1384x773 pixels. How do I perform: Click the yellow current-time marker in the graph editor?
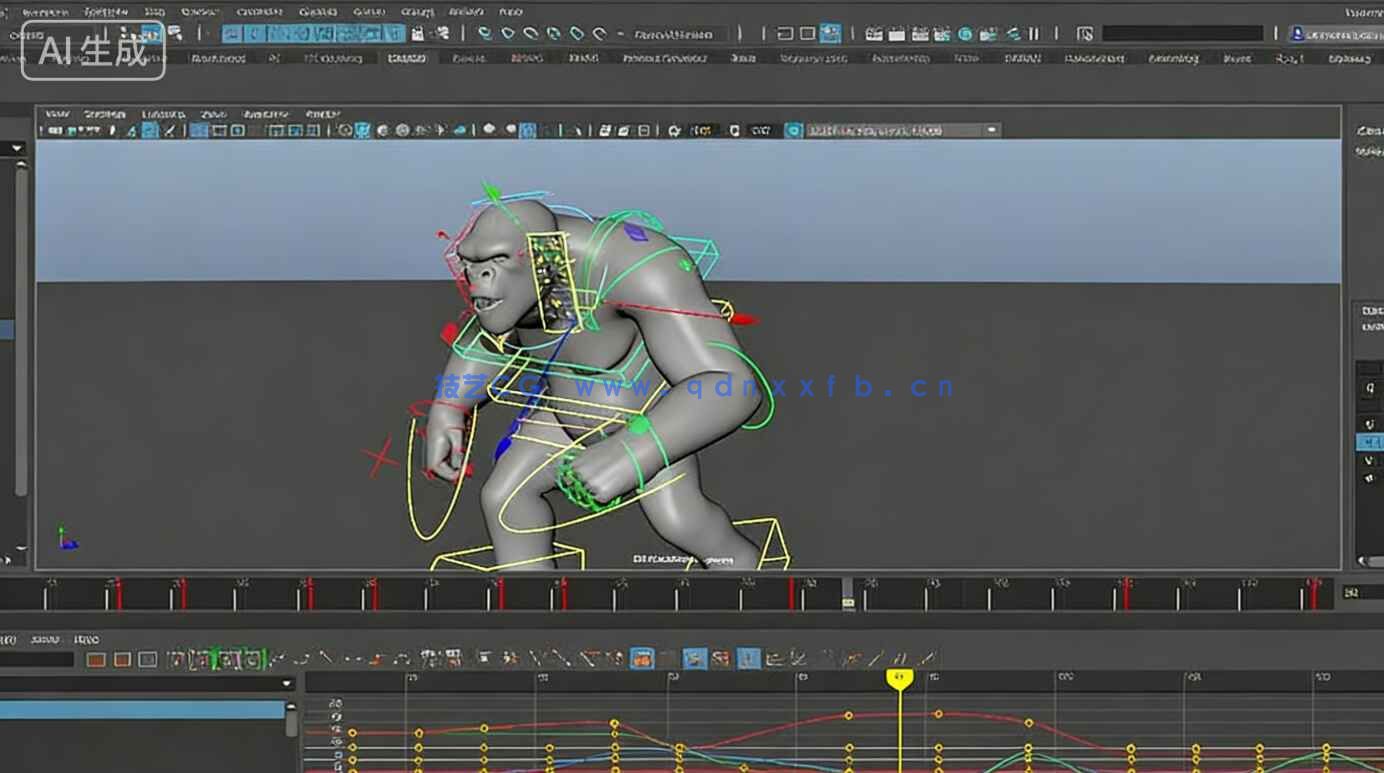pyautogui.click(x=899, y=679)
